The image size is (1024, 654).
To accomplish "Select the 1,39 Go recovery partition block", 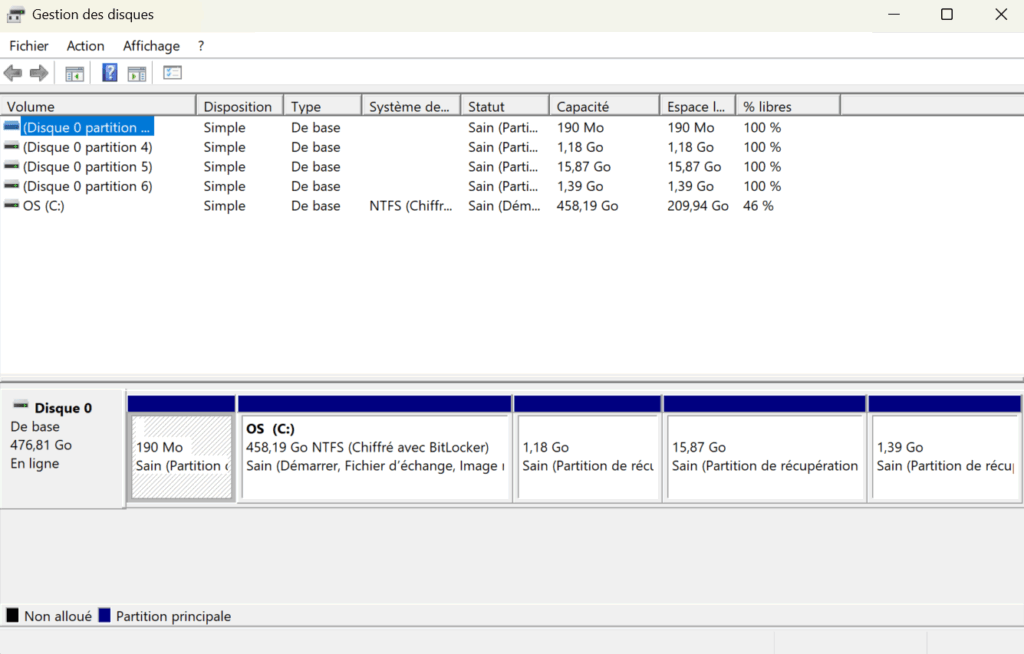I will click(944, 450).
